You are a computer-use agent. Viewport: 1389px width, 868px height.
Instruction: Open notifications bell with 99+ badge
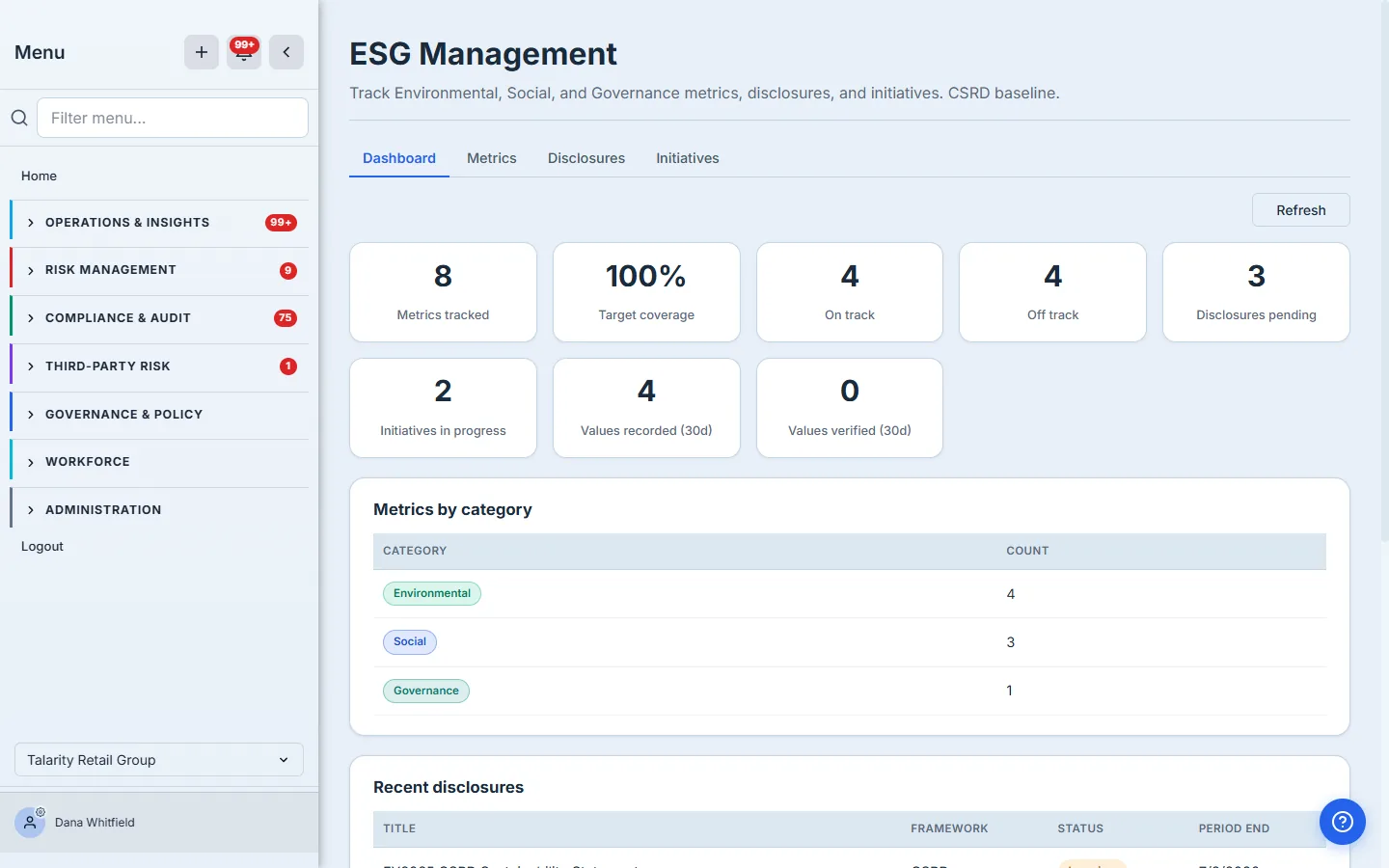tap(244, 52)
